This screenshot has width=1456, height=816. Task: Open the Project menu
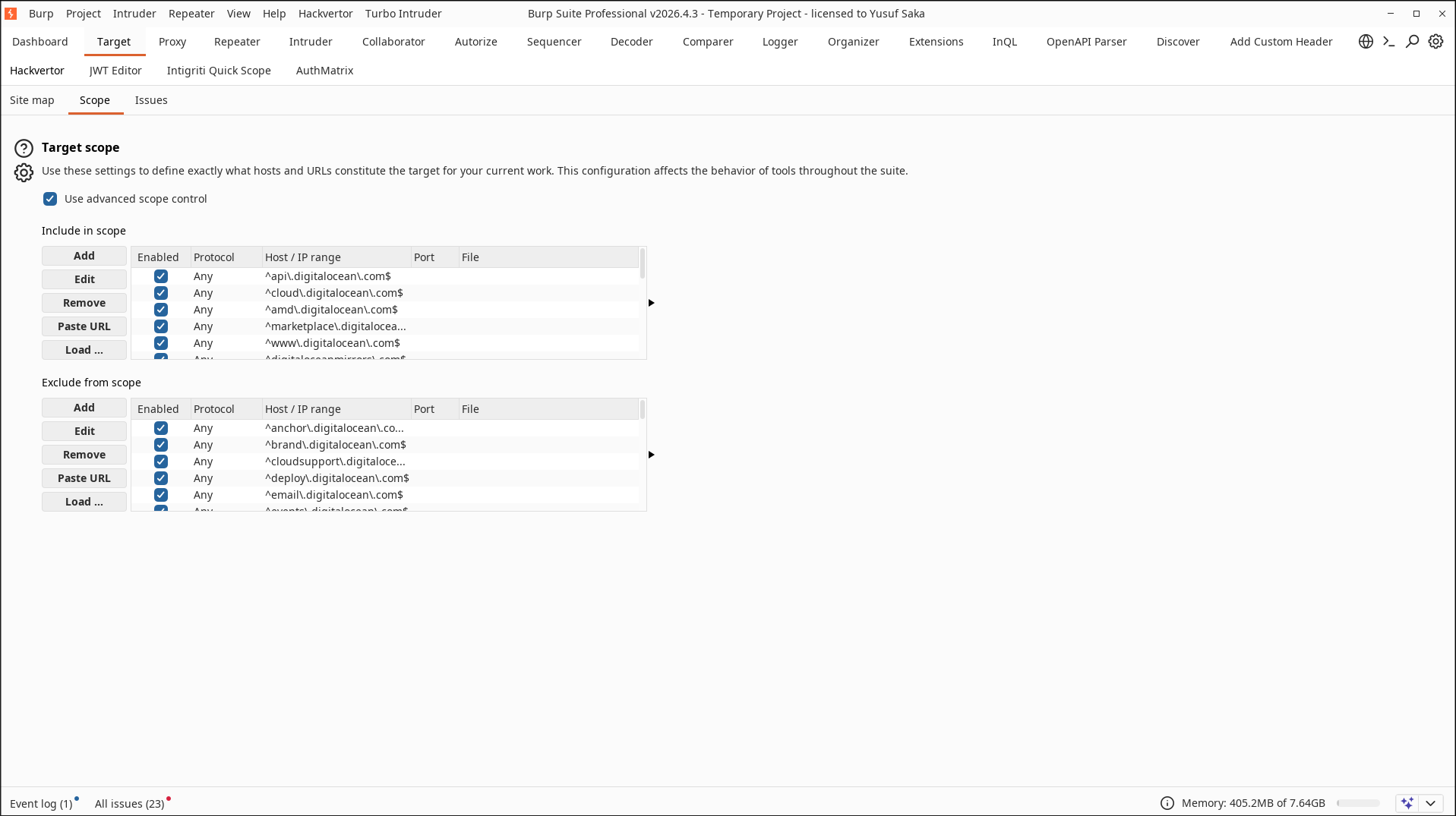click(x=84, y=14)
